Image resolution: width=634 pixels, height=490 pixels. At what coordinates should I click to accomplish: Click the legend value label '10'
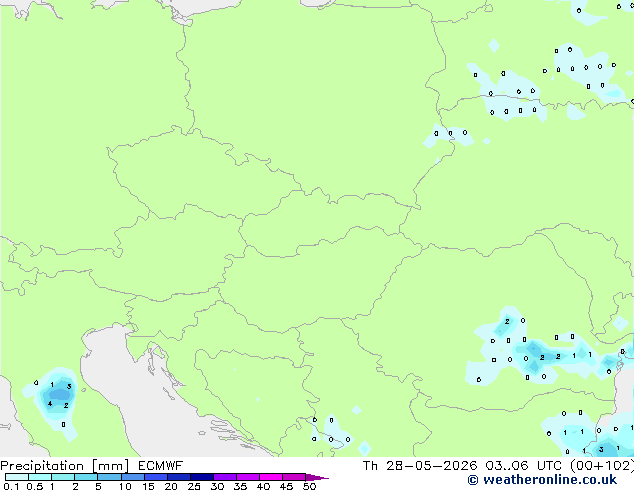point(125,486)
